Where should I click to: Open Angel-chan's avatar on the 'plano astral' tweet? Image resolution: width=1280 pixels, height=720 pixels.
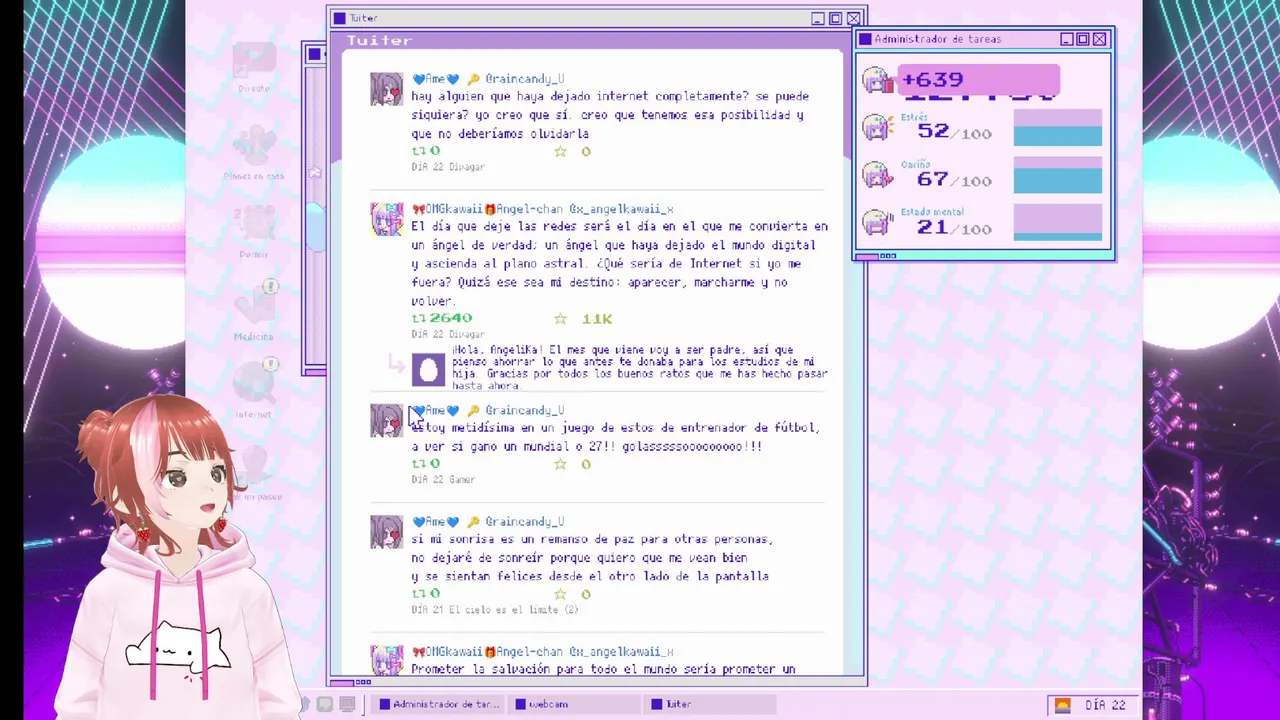(x=387, y=219)
